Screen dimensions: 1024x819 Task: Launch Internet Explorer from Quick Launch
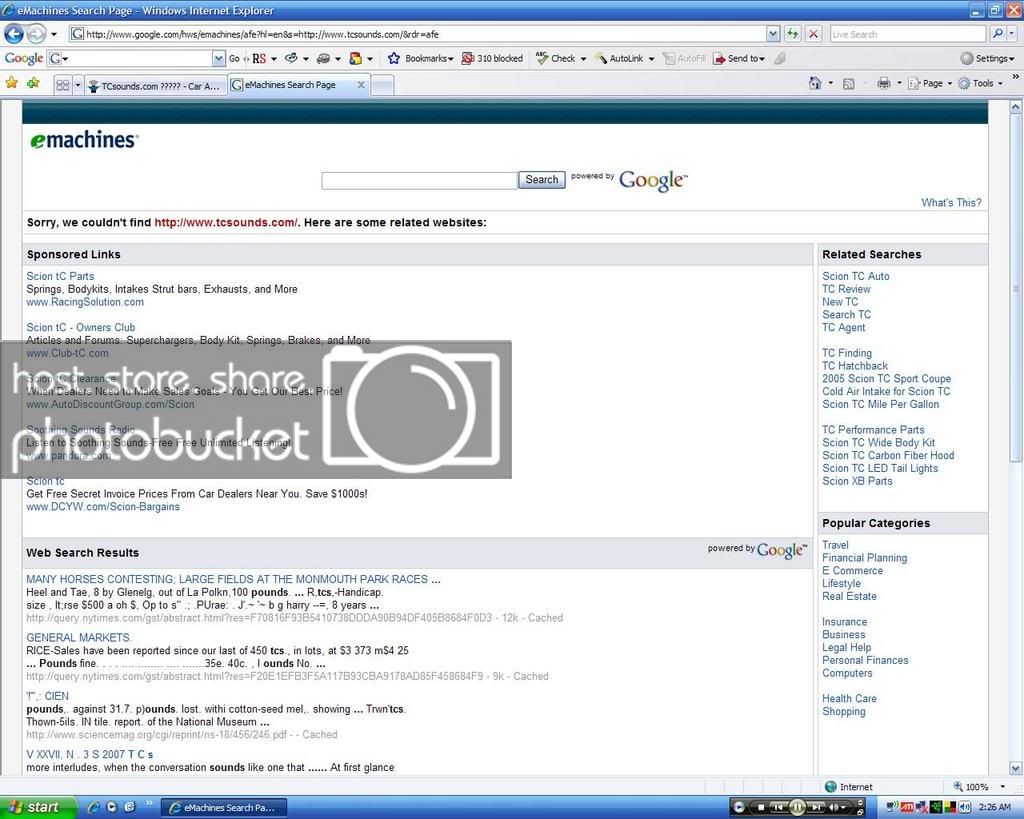[93, 808]
